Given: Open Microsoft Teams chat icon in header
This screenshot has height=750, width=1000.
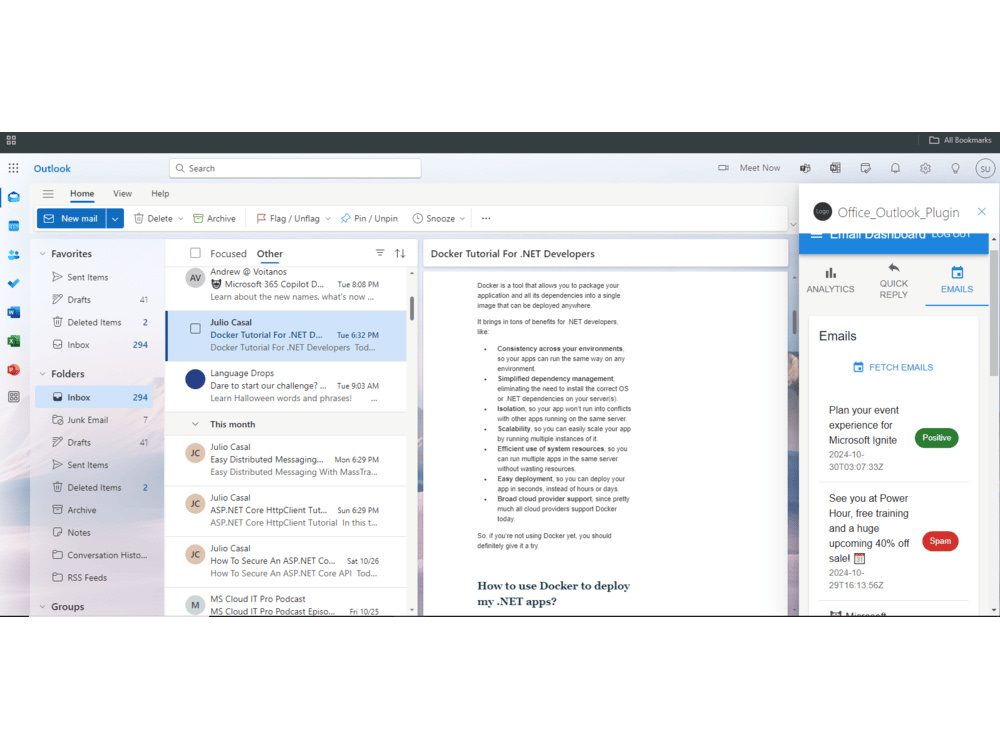Looking at the screenshot, I should pyautogui.click(x=805, y=168).
